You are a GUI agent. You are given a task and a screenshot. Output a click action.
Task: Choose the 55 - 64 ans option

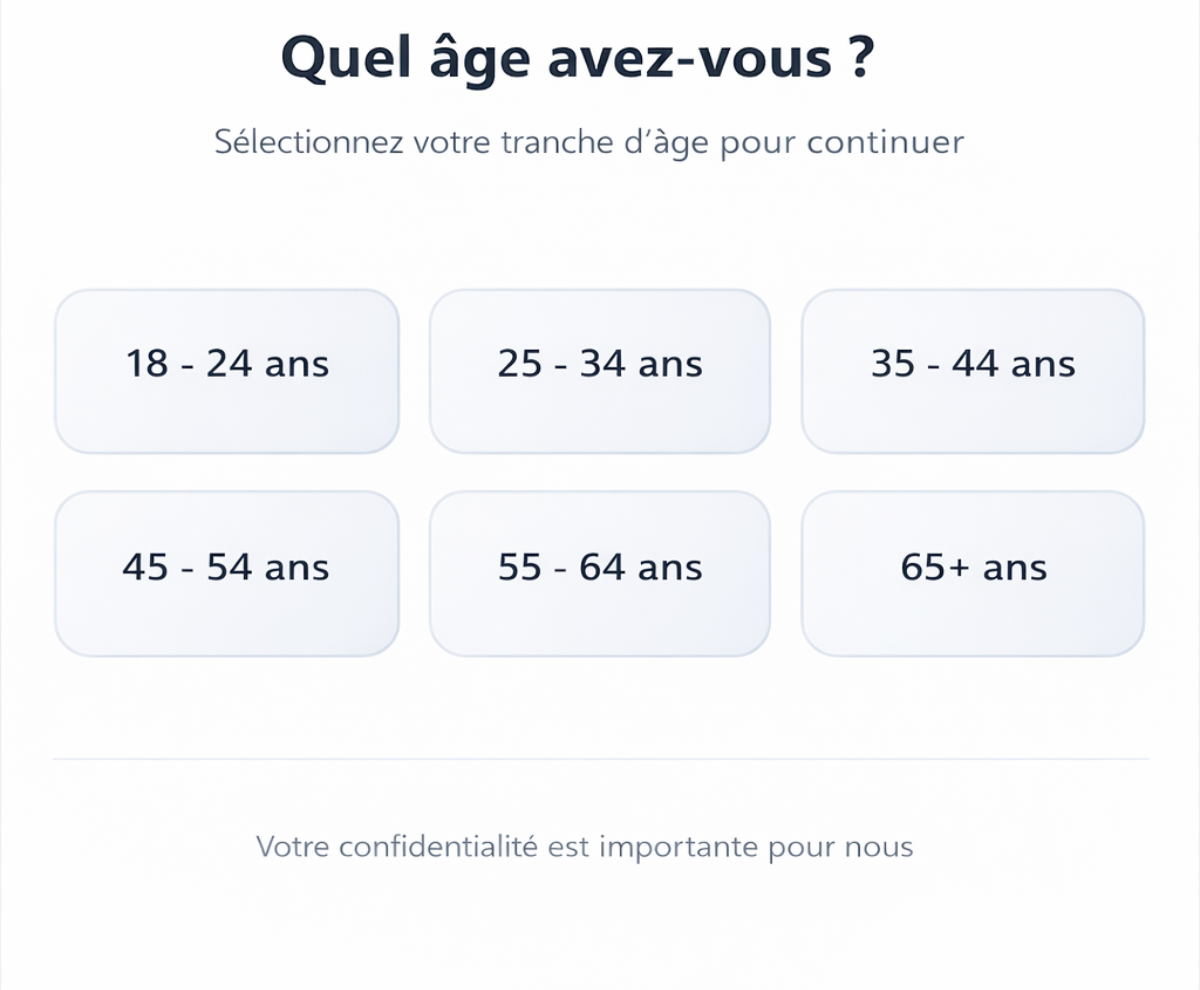[x=600, y=573]
